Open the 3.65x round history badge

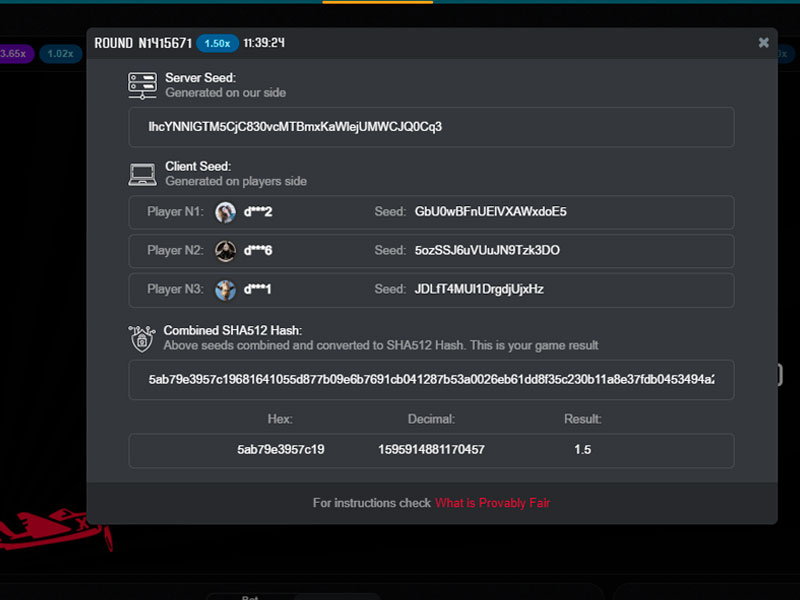click(x=13, y=53)
